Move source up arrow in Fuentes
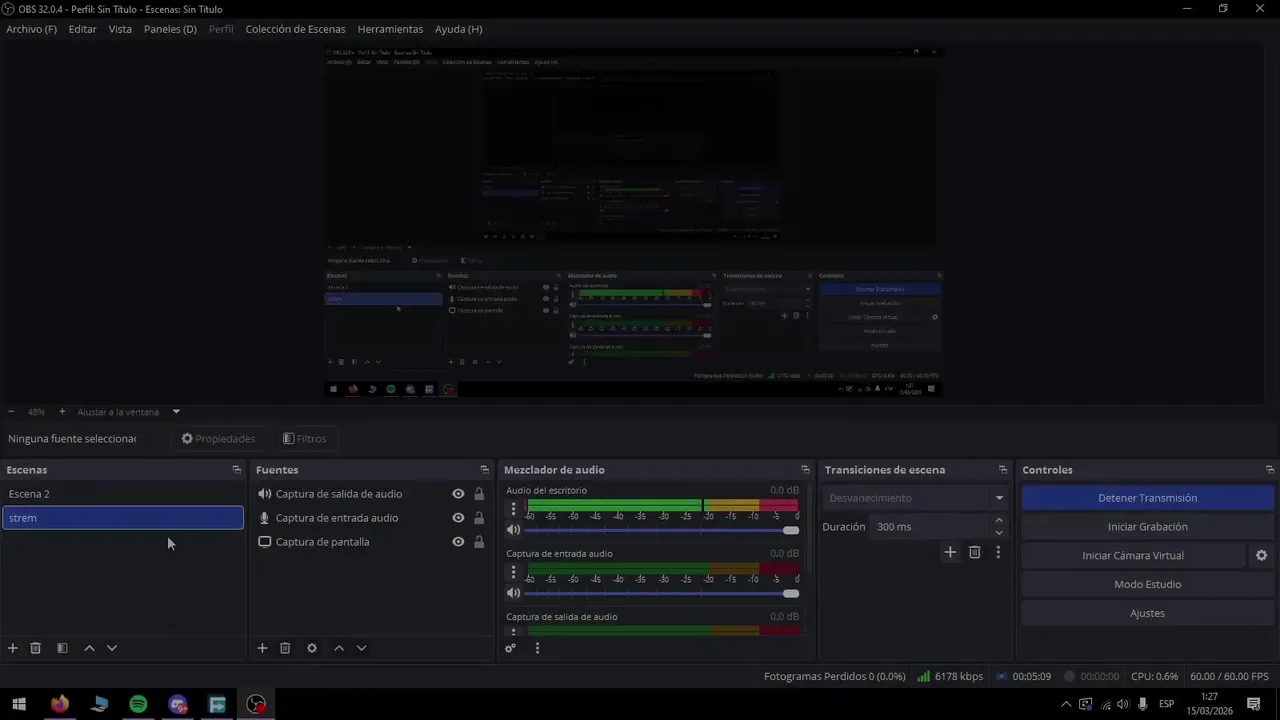The width and height of the screenshot is (1280, 720). tap(339, 648)
